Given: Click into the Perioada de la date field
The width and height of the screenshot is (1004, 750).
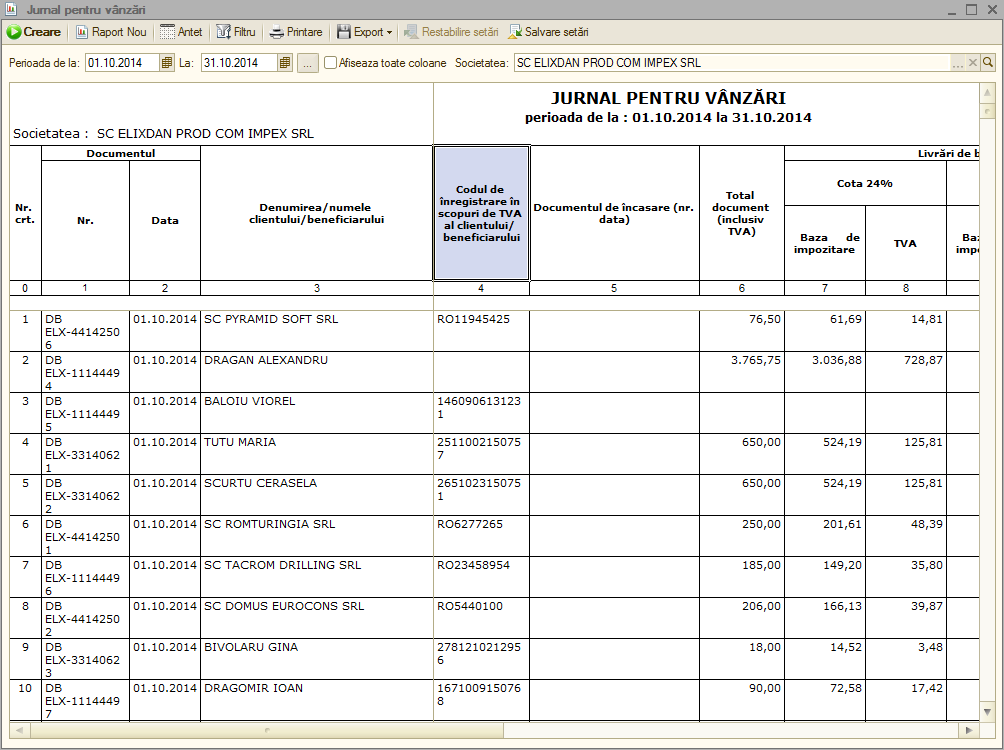Looking at the screenshot, I should 122,63.
